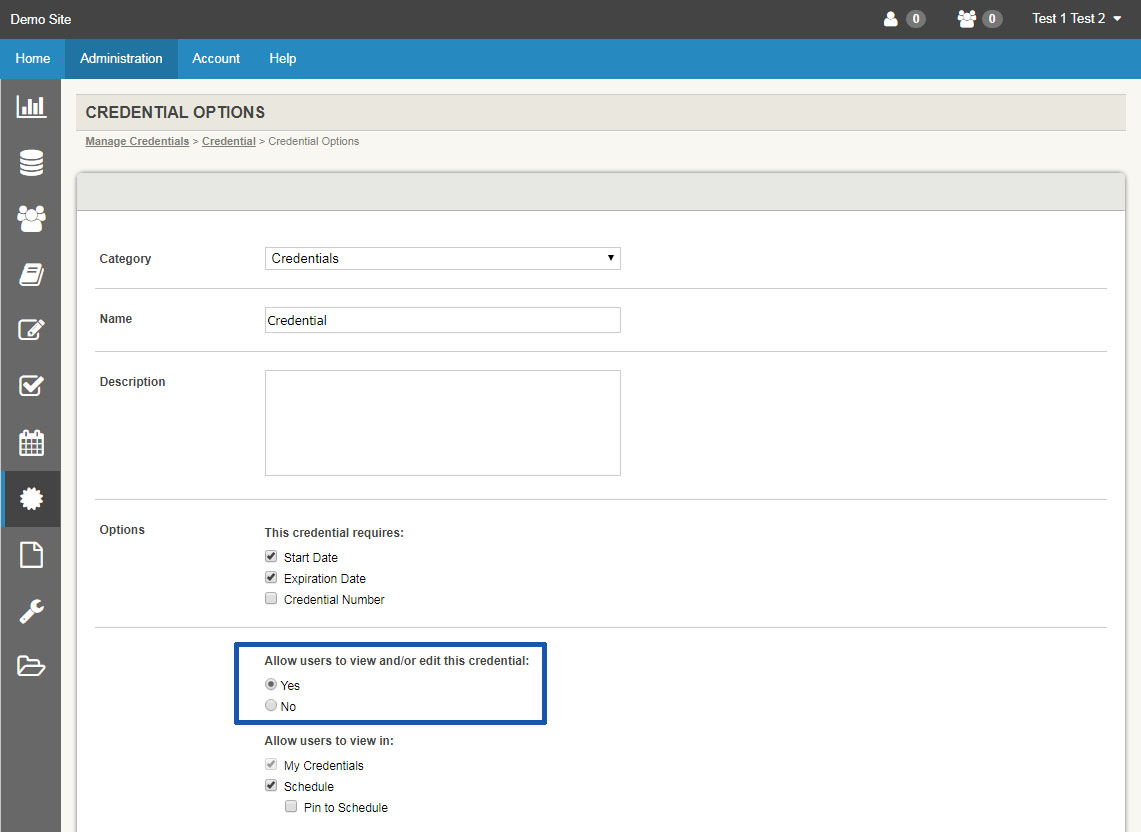Screen dimensions: 1141x832
Task: Open the bar chart reports icon
Action: click(31, 106)
